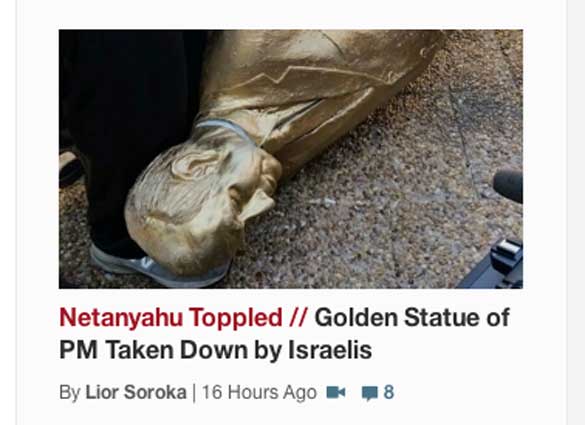Click the word "Israelis" in the headline
This screenshot has width=585, height=425.
coord(330,350)
